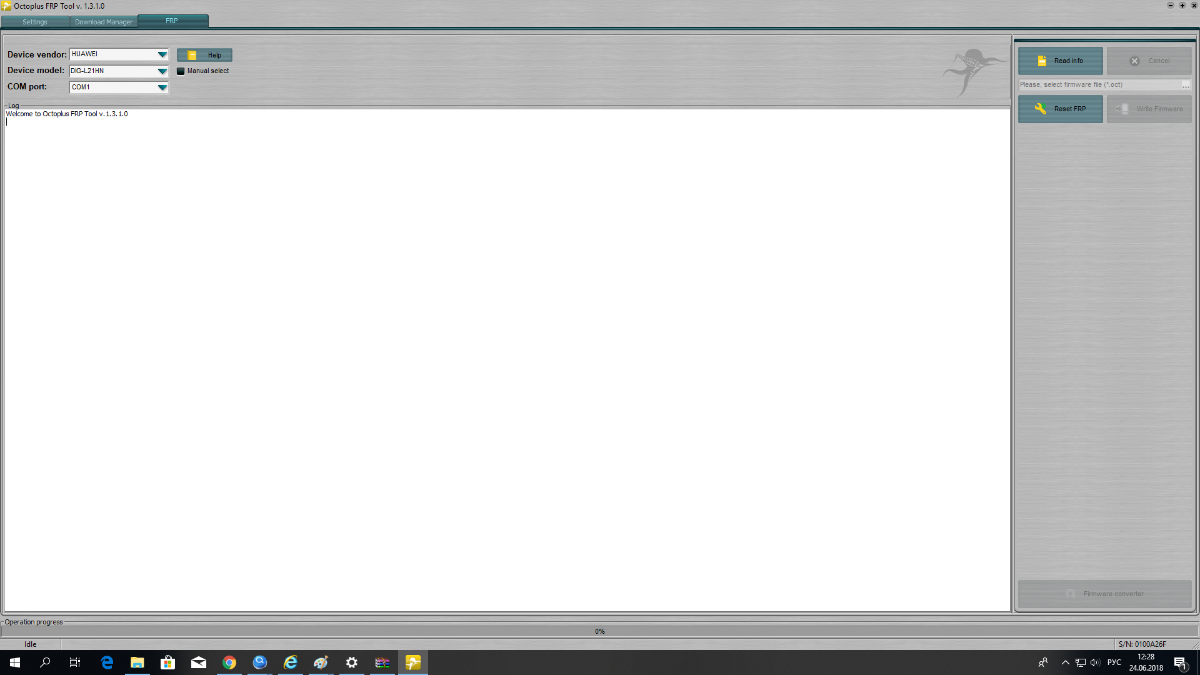1200x675 pixels.
Task: Enable the Manual select checkbox
Action: tap(181, 71)
